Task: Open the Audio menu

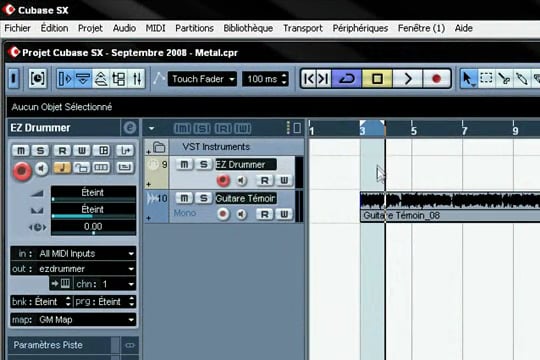Action: 124,28
